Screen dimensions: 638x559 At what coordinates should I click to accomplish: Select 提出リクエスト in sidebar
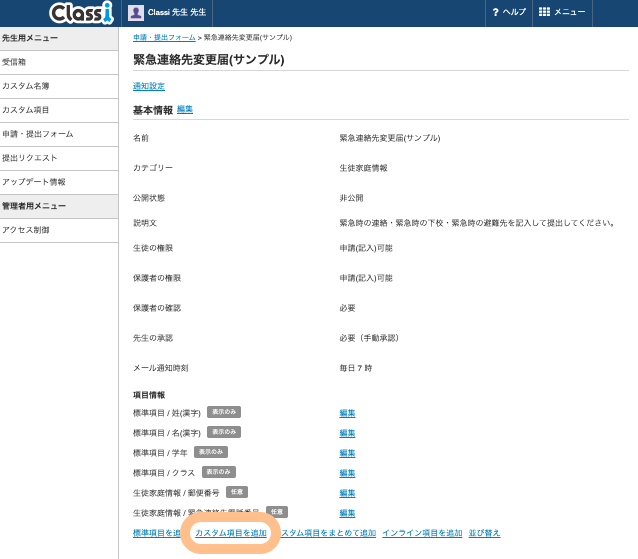(30, 158)
